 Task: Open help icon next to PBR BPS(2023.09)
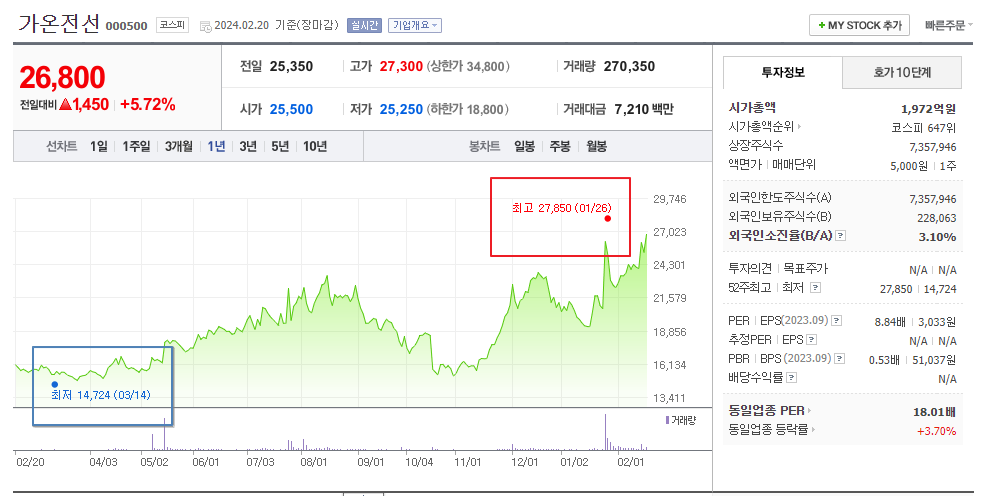tap(839, 359)
